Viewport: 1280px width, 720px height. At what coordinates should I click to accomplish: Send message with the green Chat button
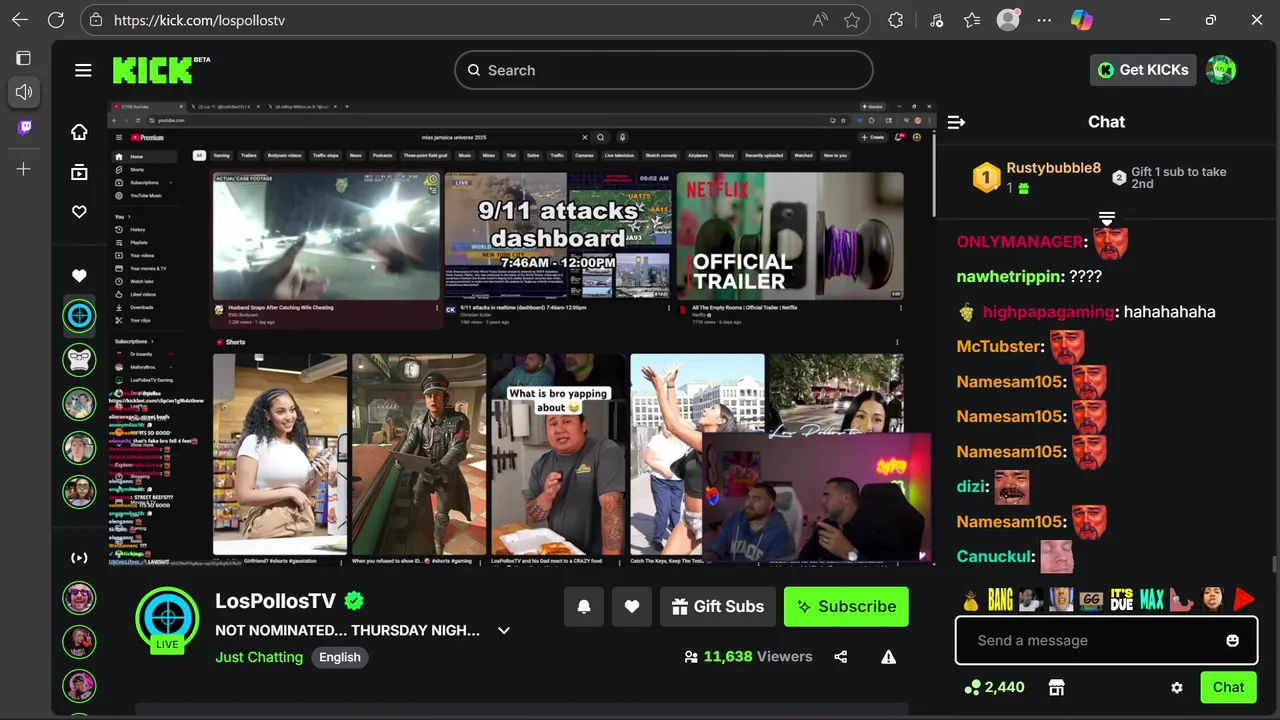click(1228, 687)
